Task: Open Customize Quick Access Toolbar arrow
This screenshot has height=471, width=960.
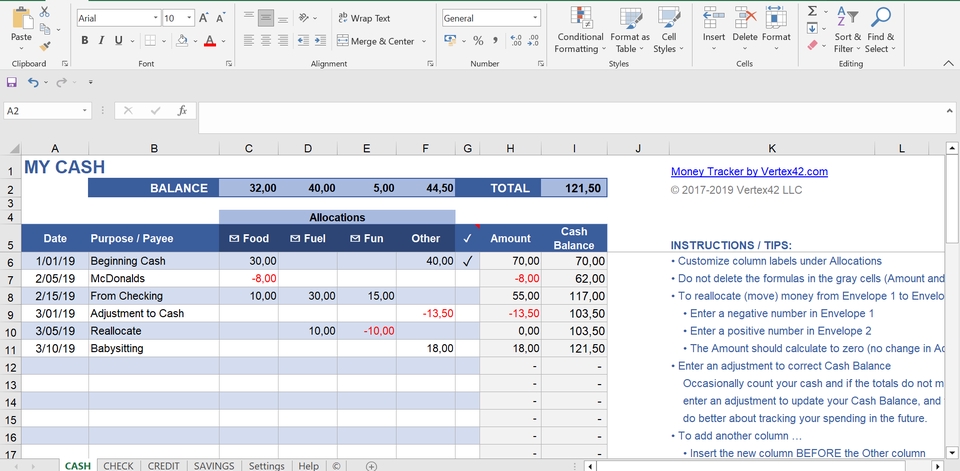Action: [x=91, y=82]
